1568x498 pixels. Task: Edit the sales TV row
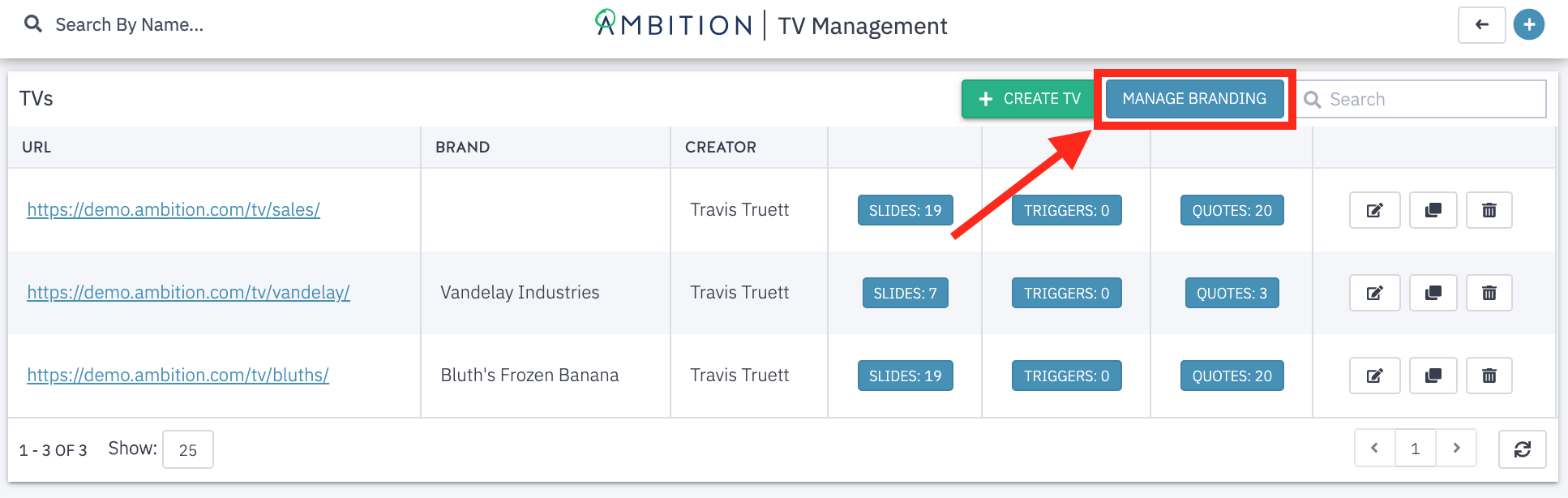tap(1374, 210)
